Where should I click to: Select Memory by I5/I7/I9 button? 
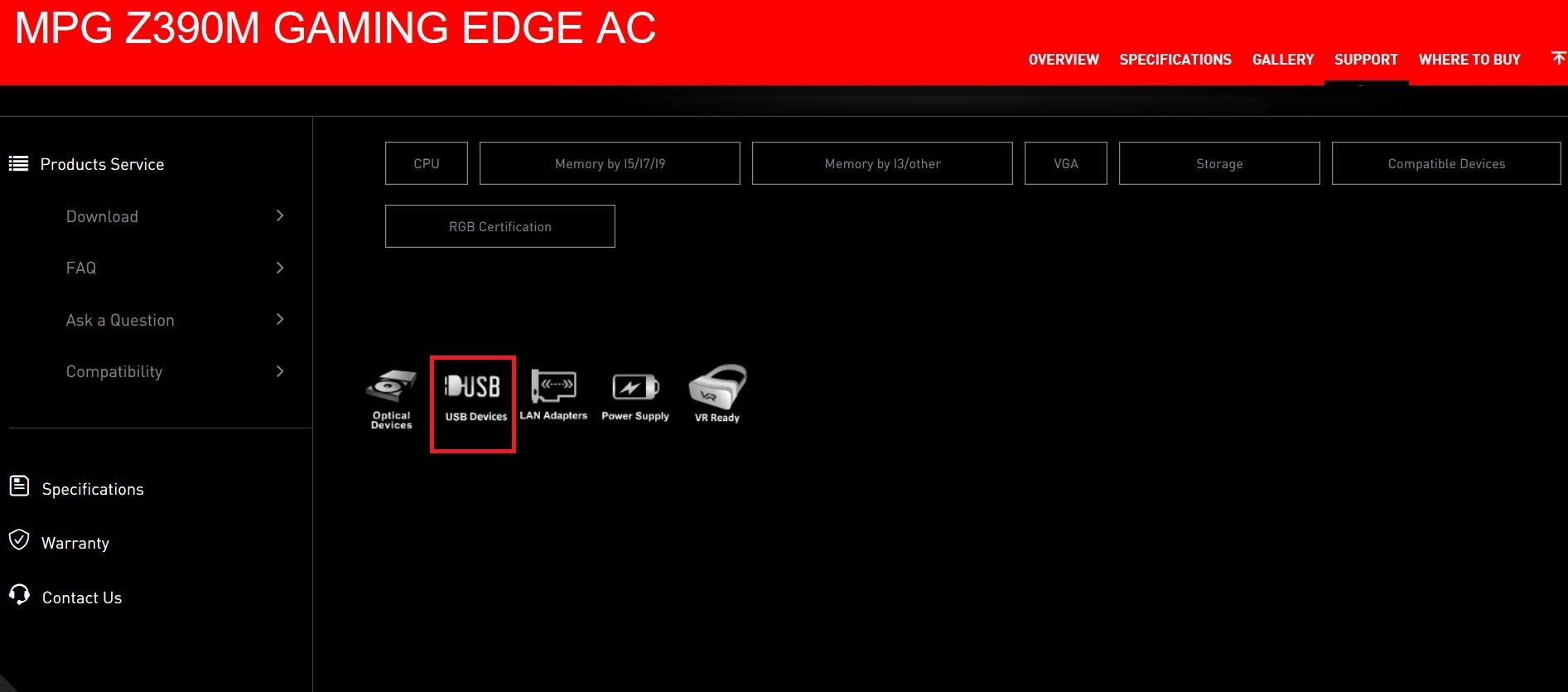tap(610, 163)
